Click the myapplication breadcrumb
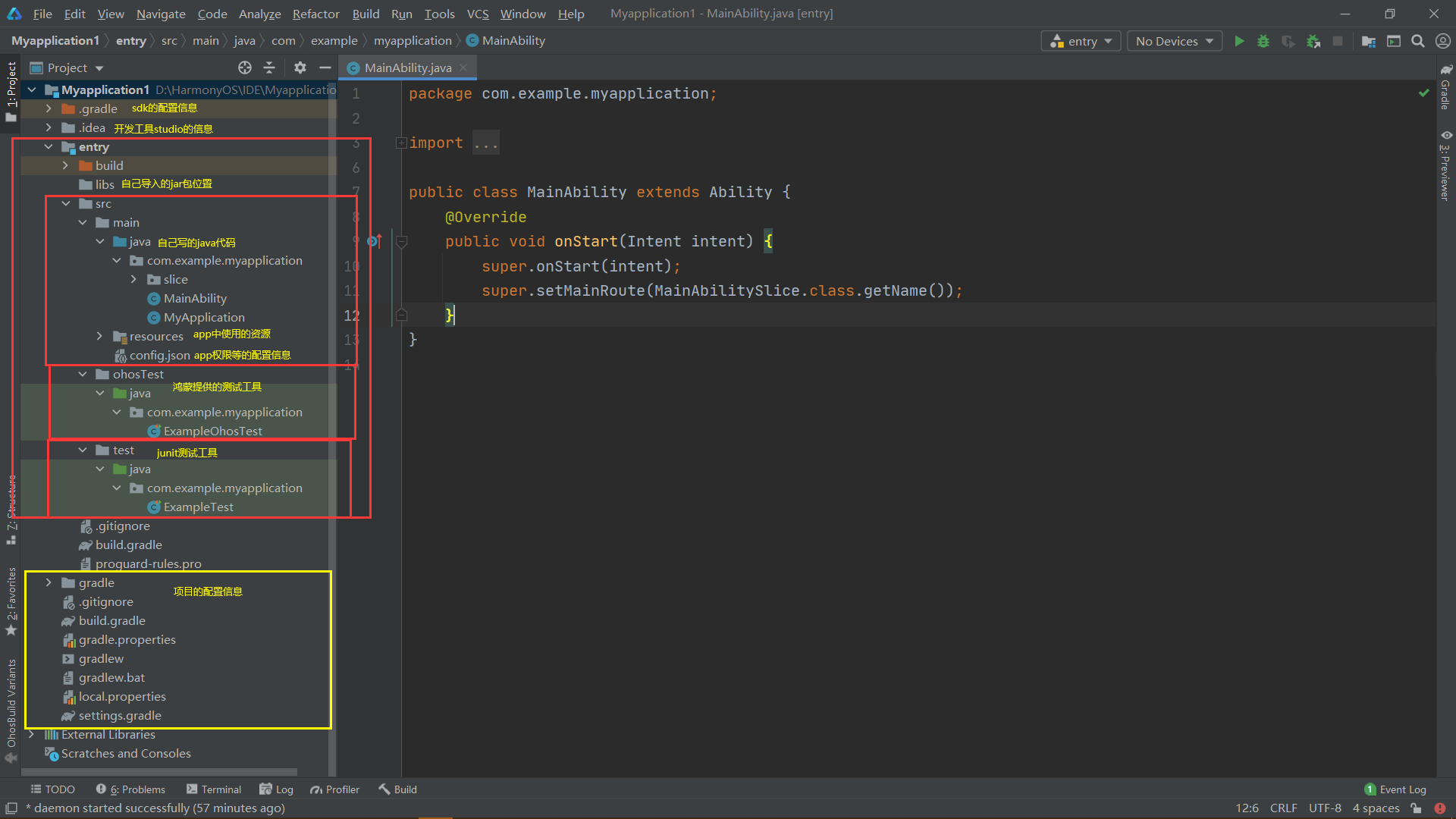Image resolution: width=1456 pixels, height=819 pixels. 413,41
